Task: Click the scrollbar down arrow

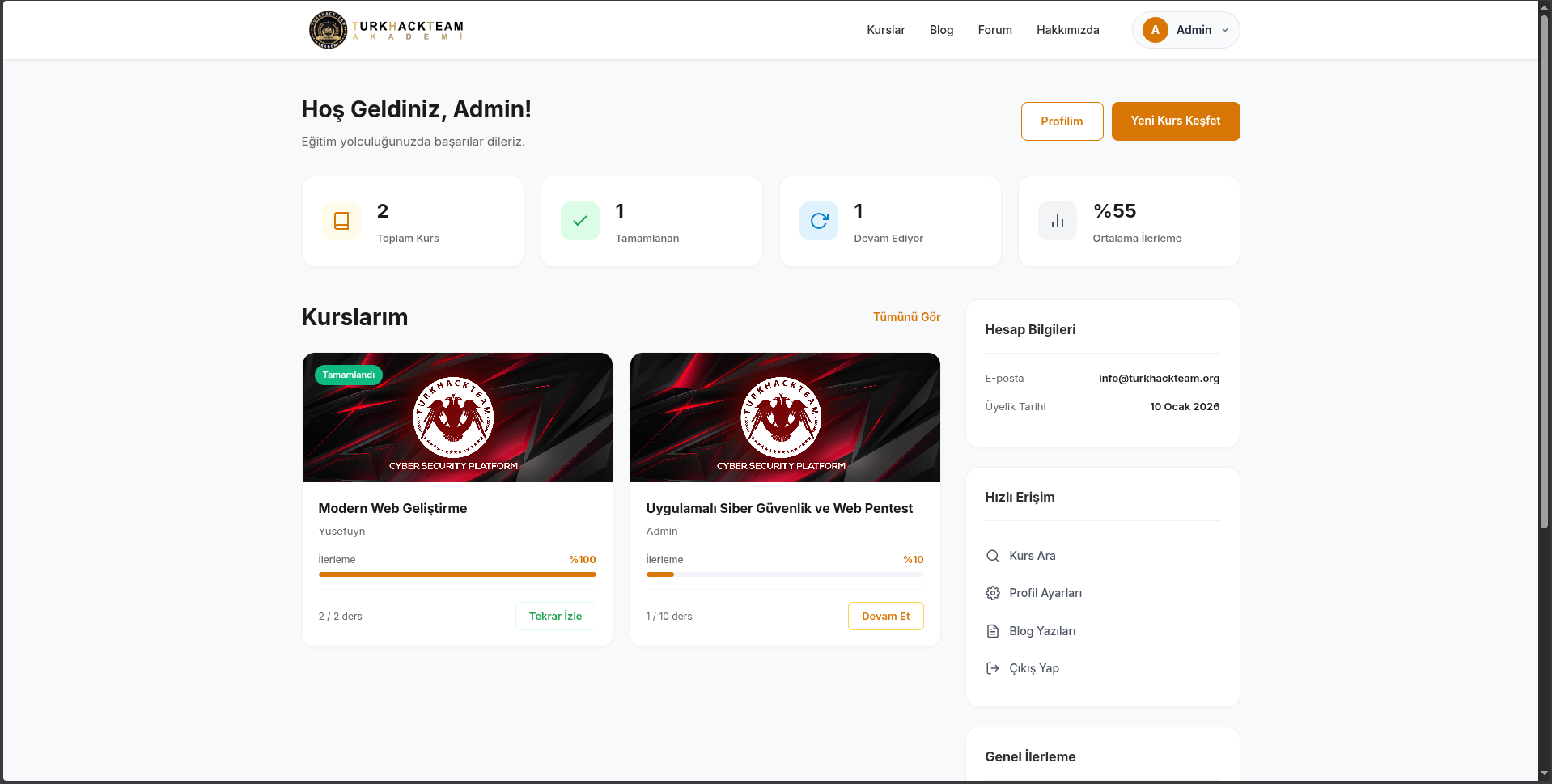Action: click(x=1544, y=773)
